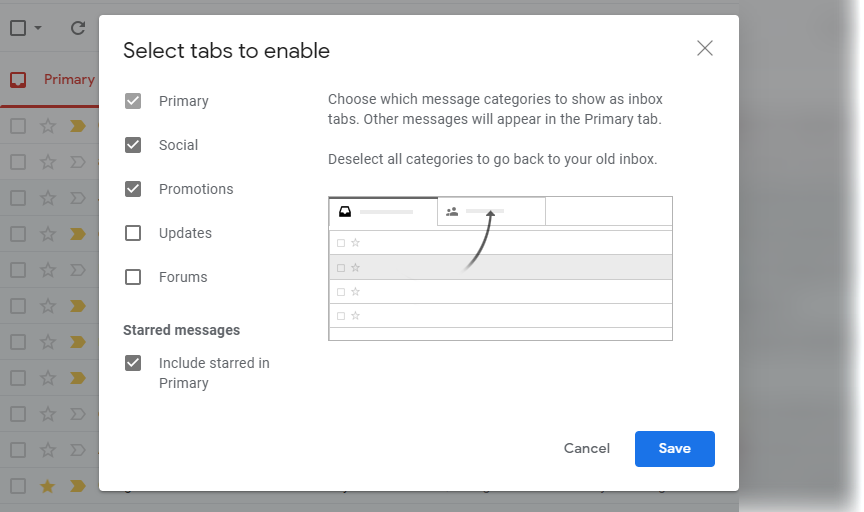Click the grayed Primary checkbox
Viewport: 864px width, 512px height.
click(x=133, y=101)
